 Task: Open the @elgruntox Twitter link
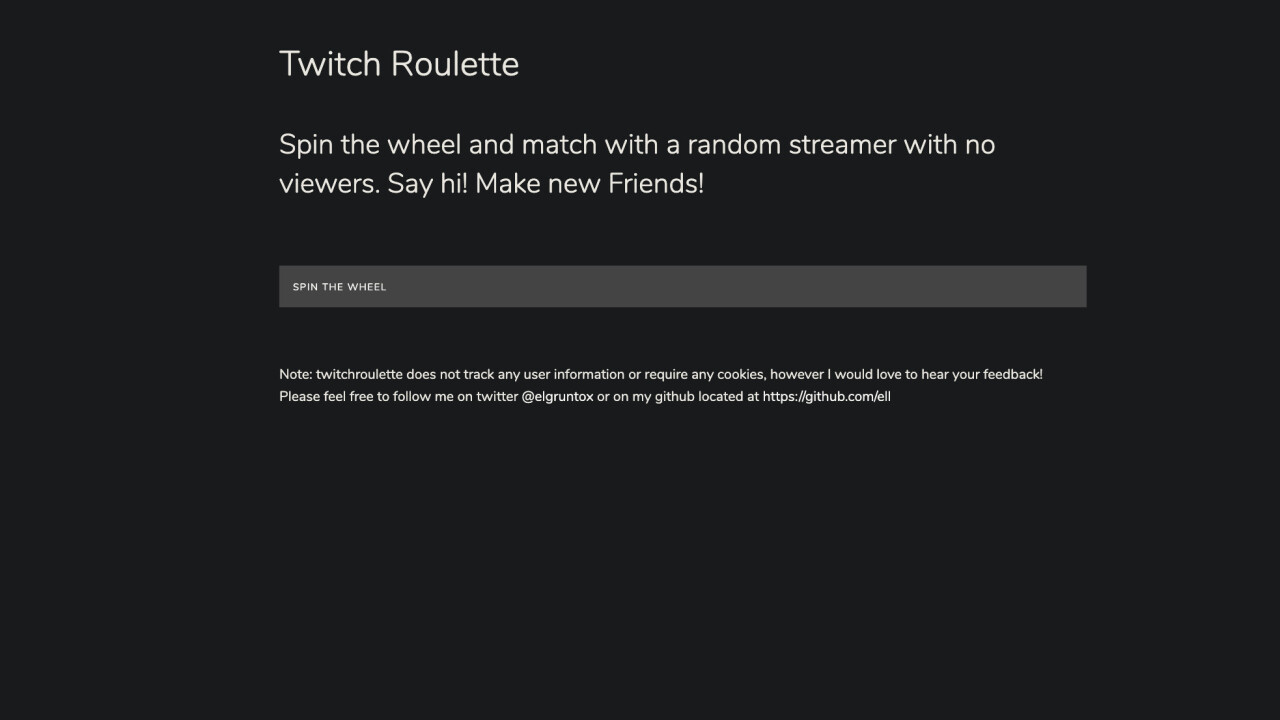(x=557, y=396)
